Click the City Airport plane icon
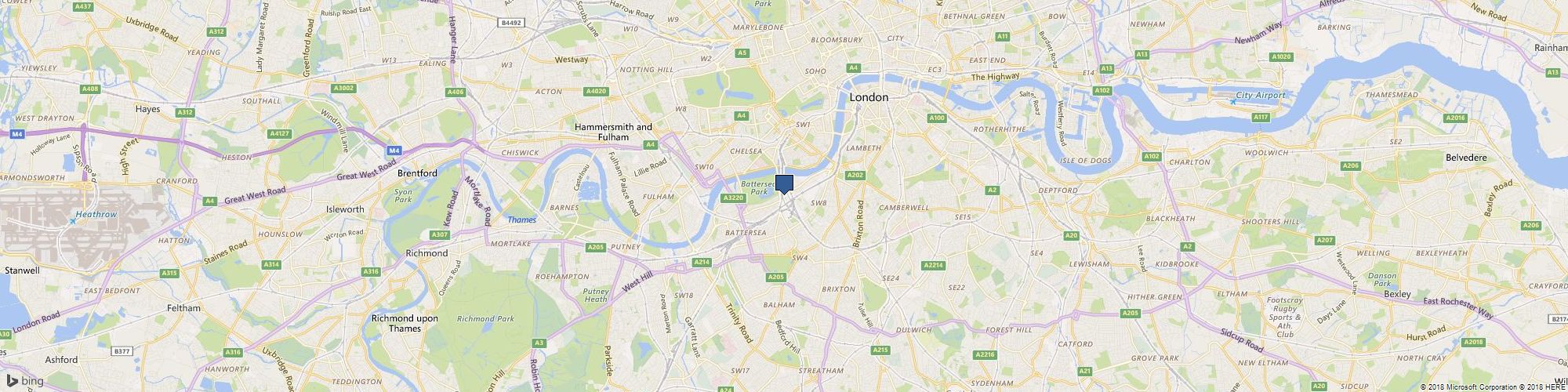This screenshot has height=392, width=1568. [1232, 102]
